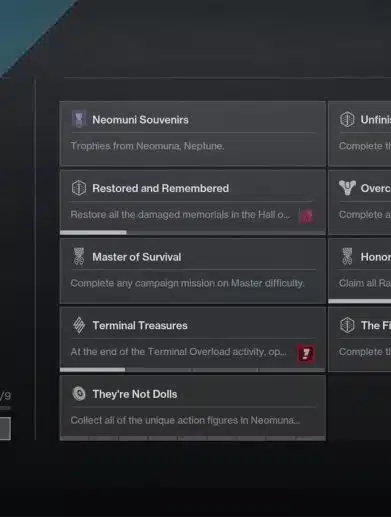Click the Guardian emblem icon next to Overc…

pyautogui.click(x=347, y=188)
